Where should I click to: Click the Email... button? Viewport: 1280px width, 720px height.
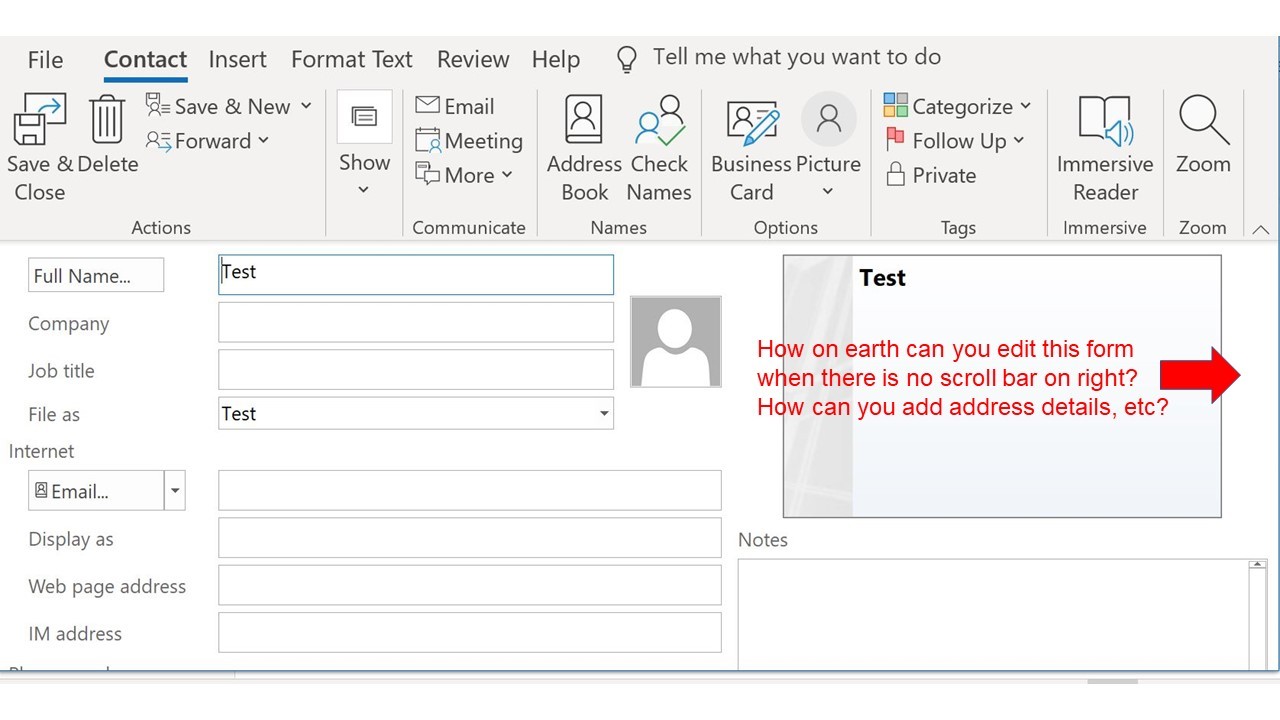point(96,491)
